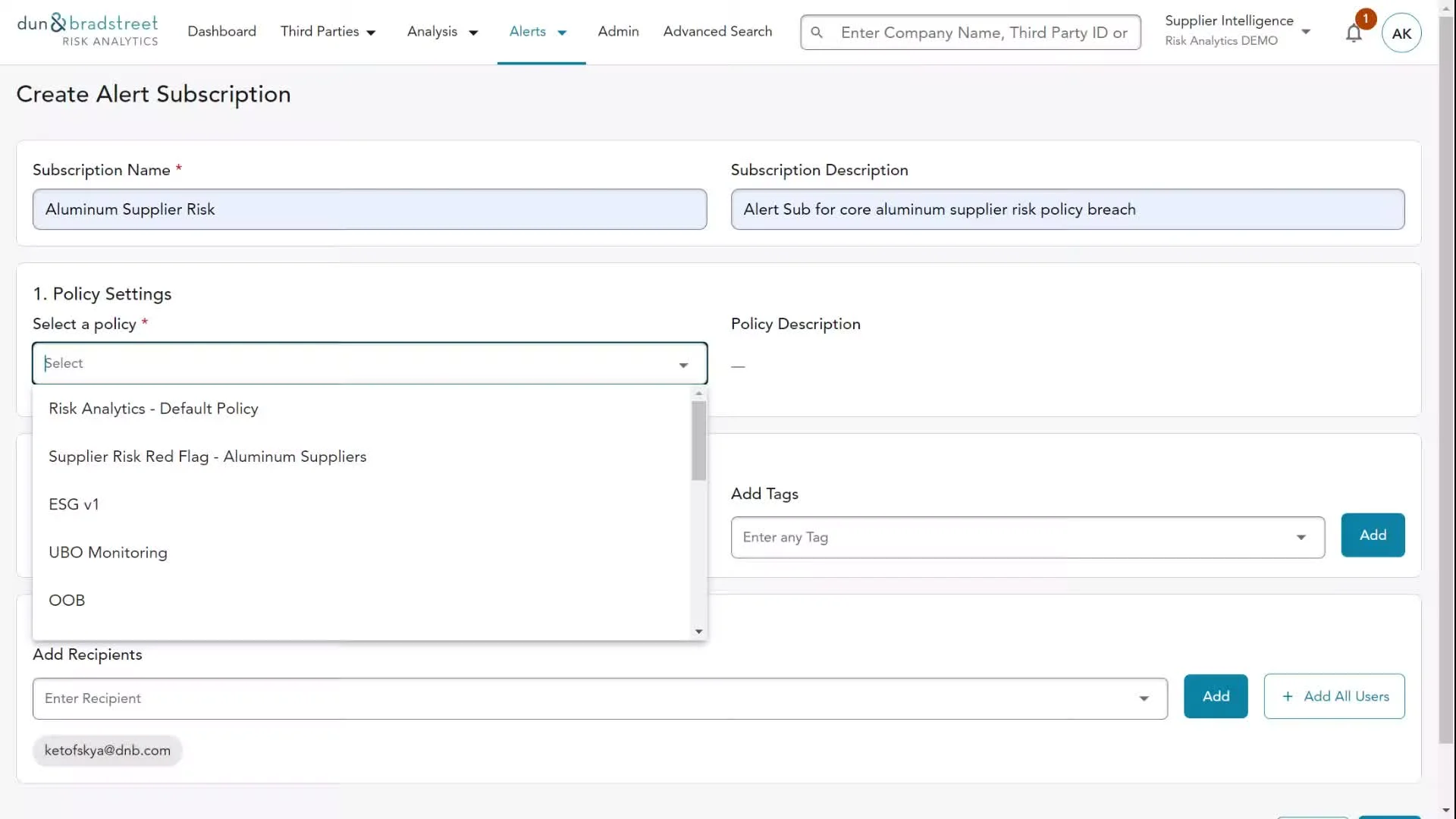Expand the Enter Recipient dropdown arrow
Viewport: 1456px width, 819px height.
[1144, 698]
